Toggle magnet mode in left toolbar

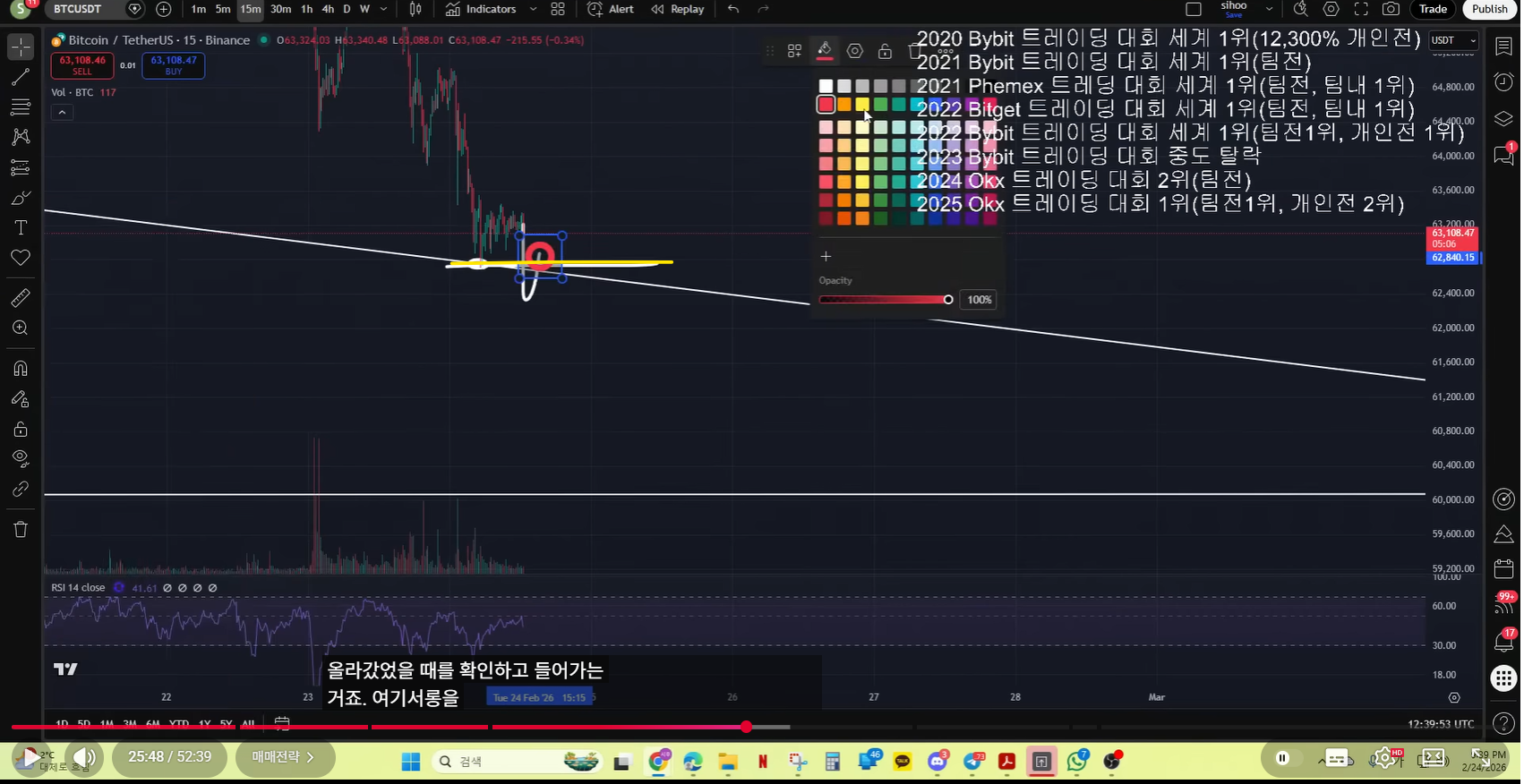[21, 369]
